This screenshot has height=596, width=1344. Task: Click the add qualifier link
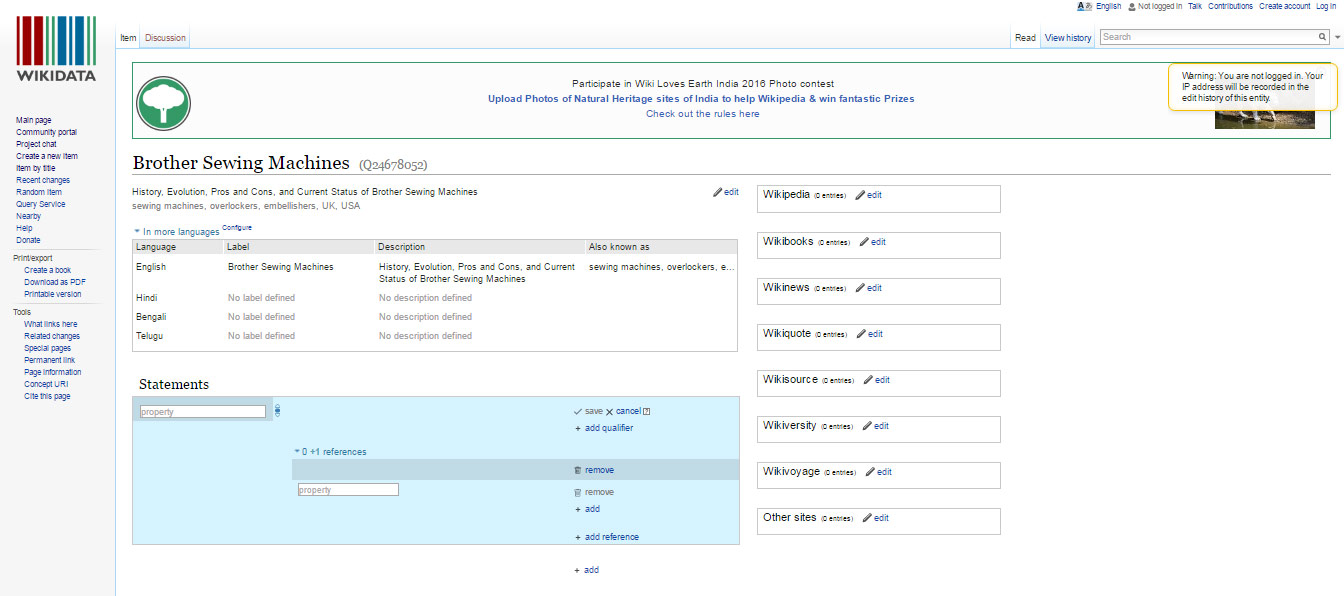[x=609, y=428]
